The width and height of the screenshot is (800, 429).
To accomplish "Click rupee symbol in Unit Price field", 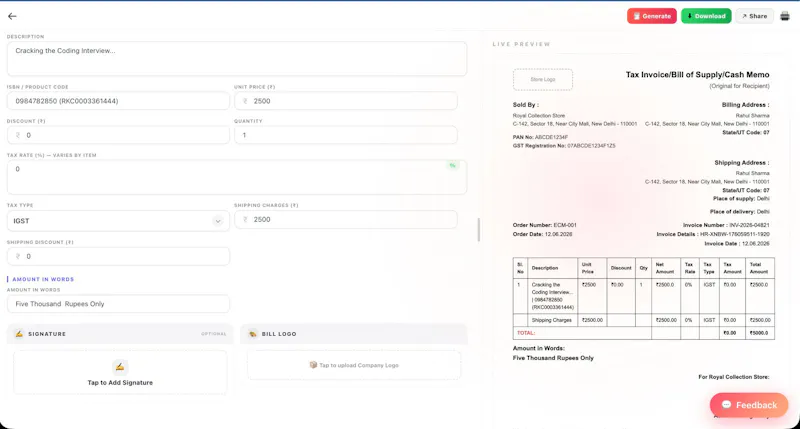I will (245, 101).
